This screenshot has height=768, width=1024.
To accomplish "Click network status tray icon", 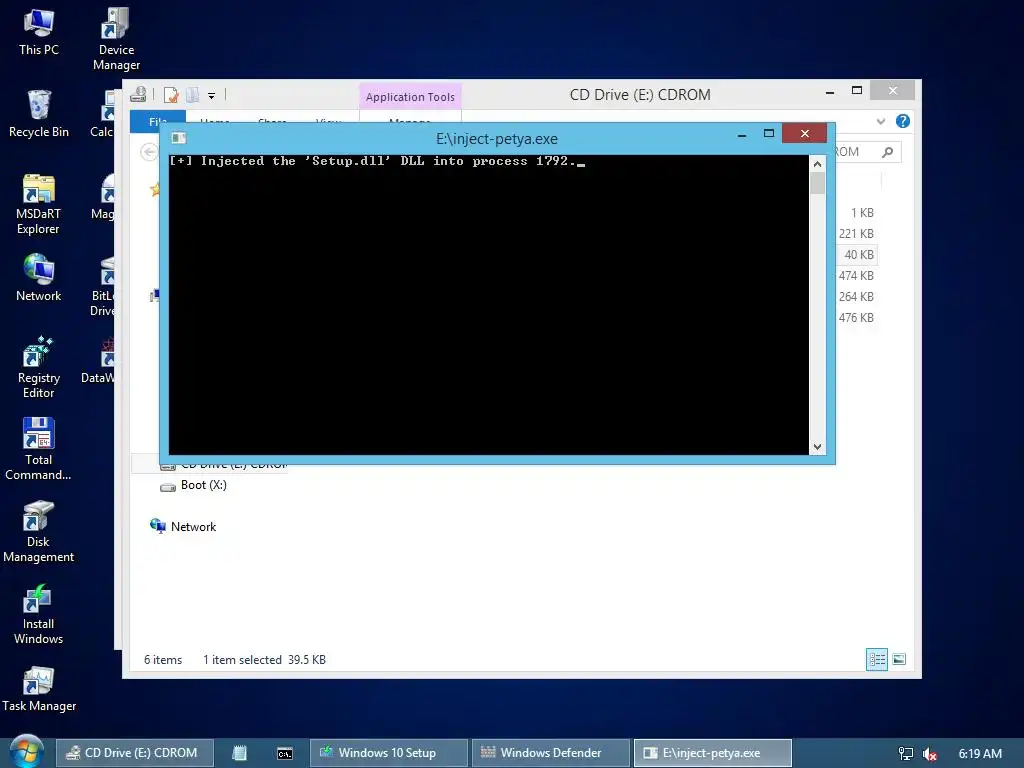I will click(906, 753).
